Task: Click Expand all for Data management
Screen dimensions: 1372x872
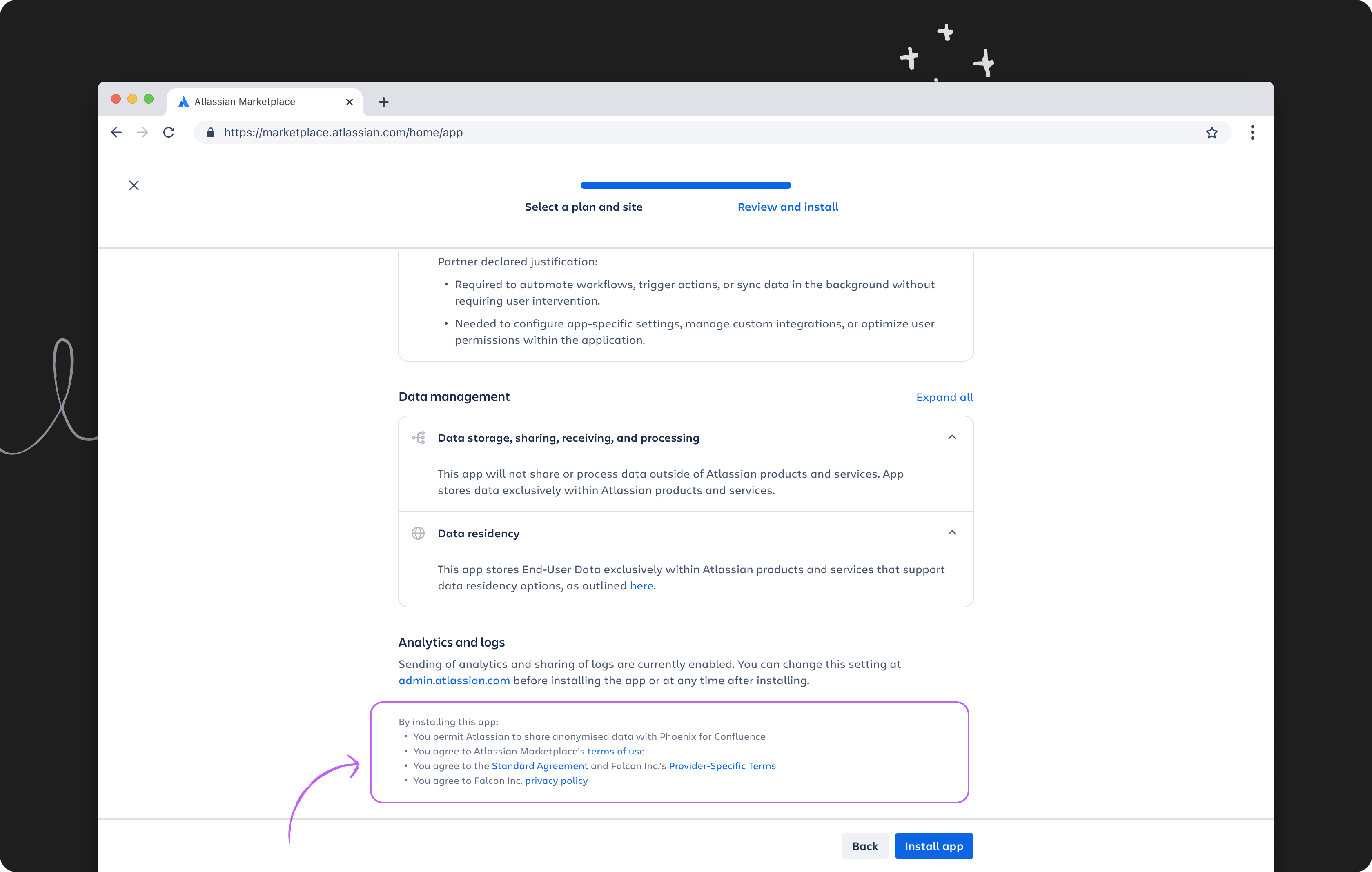Action: point(944,397)
